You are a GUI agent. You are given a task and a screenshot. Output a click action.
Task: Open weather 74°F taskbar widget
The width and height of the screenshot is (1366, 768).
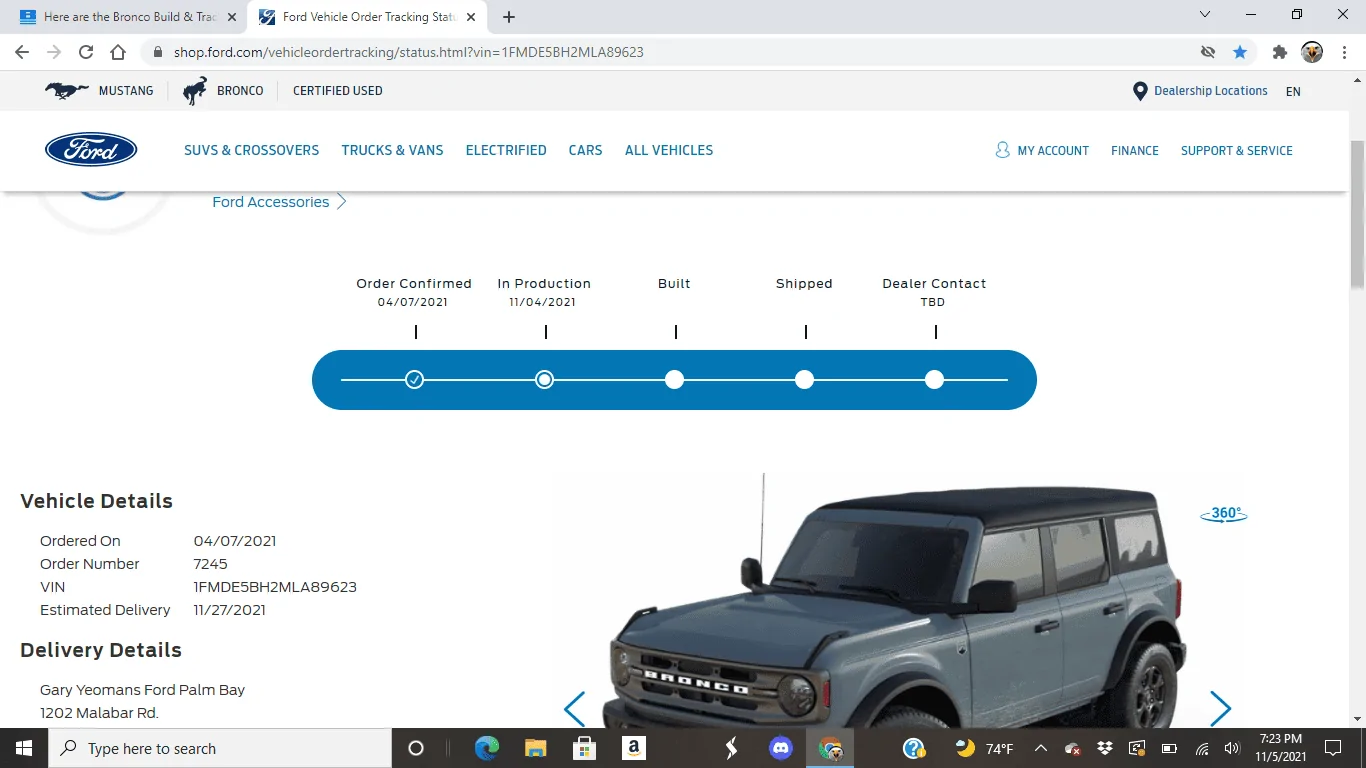pyautogui.click(x=985, y=748)
